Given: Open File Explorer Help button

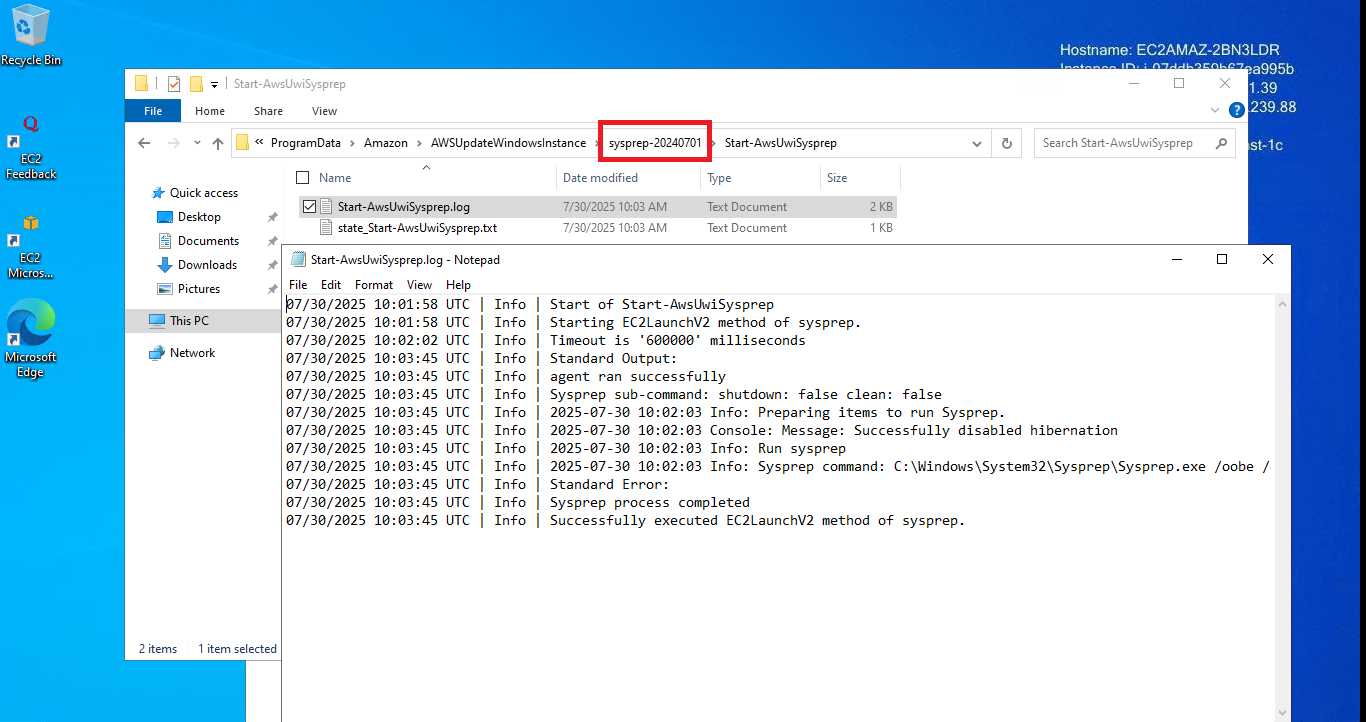Looking at the screenshot, I should tap(1237, 110).
